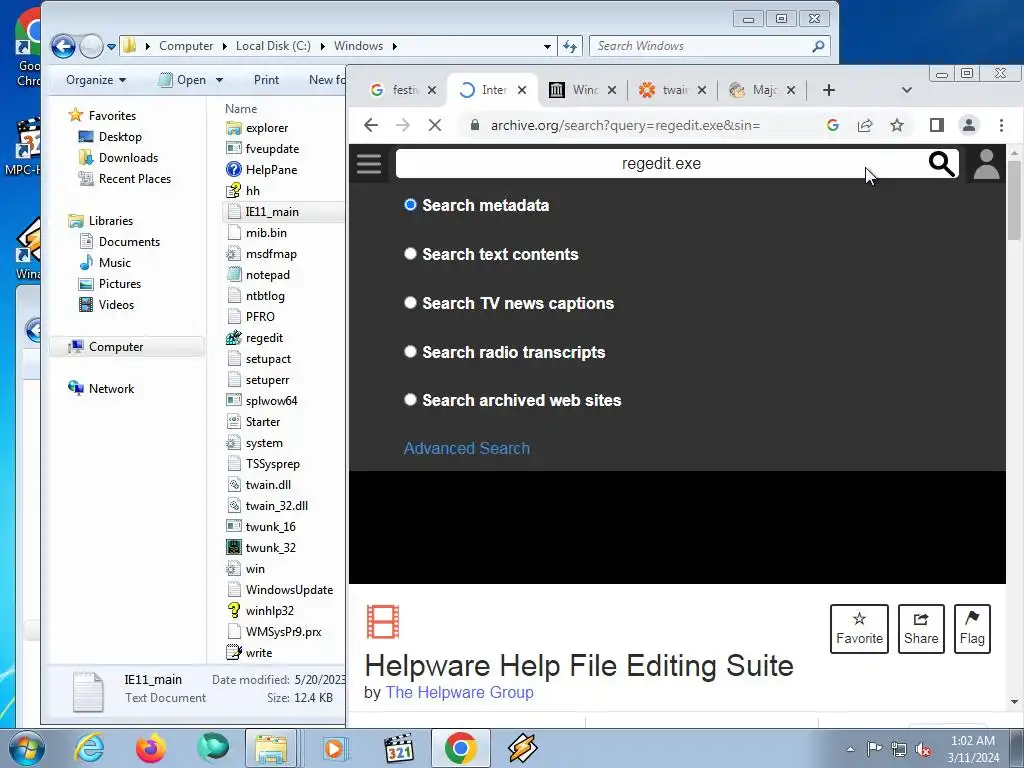Open the Internet Archive hamburger menu

click(x=369, y=163)
